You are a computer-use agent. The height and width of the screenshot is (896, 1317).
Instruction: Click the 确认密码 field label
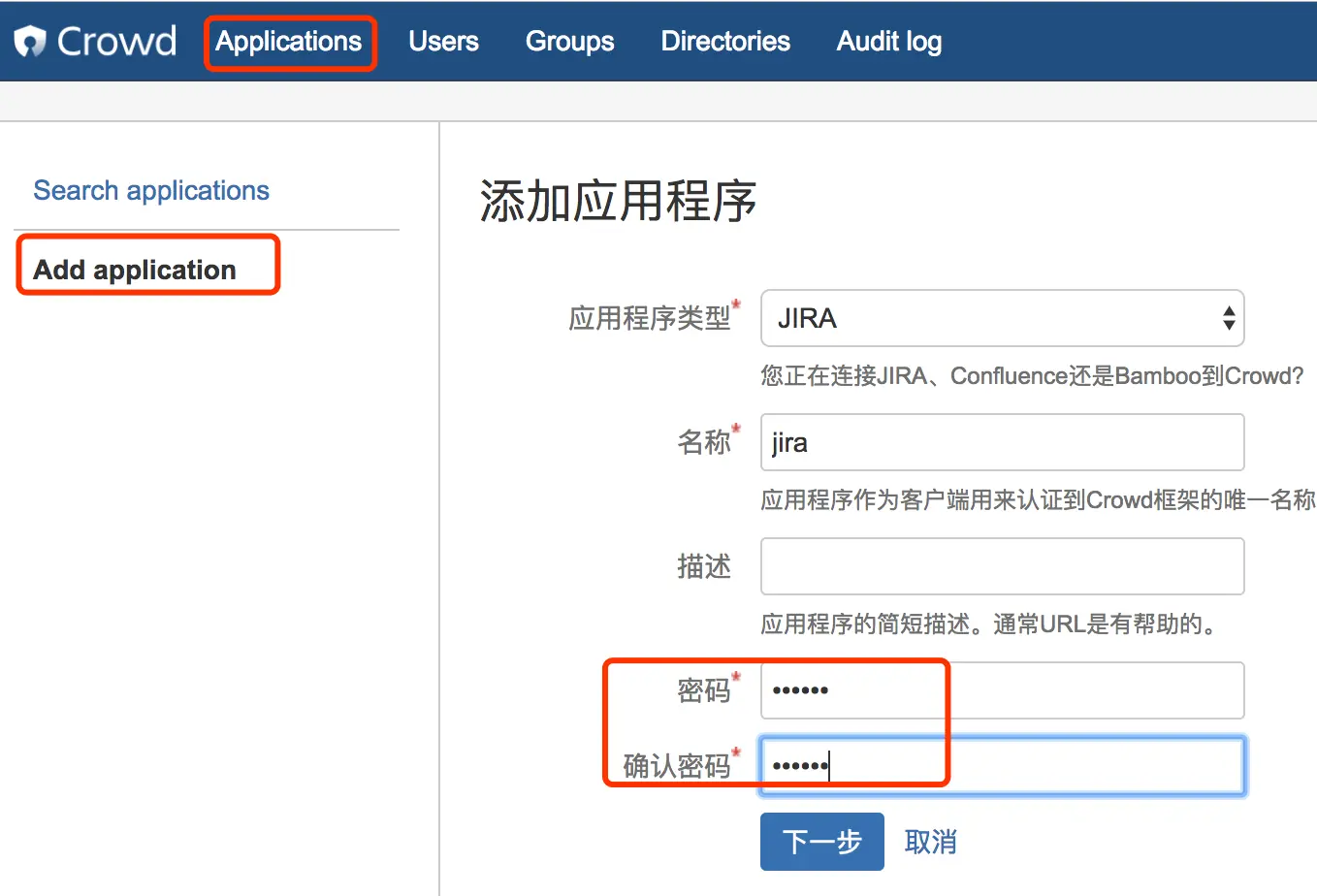click(676, 766)
